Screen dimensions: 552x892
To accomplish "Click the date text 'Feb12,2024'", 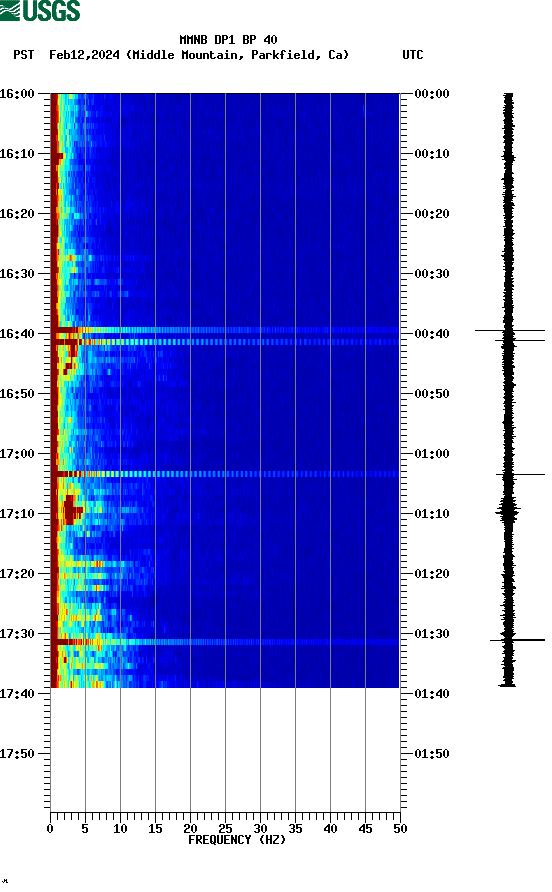I will click(84, 55).
